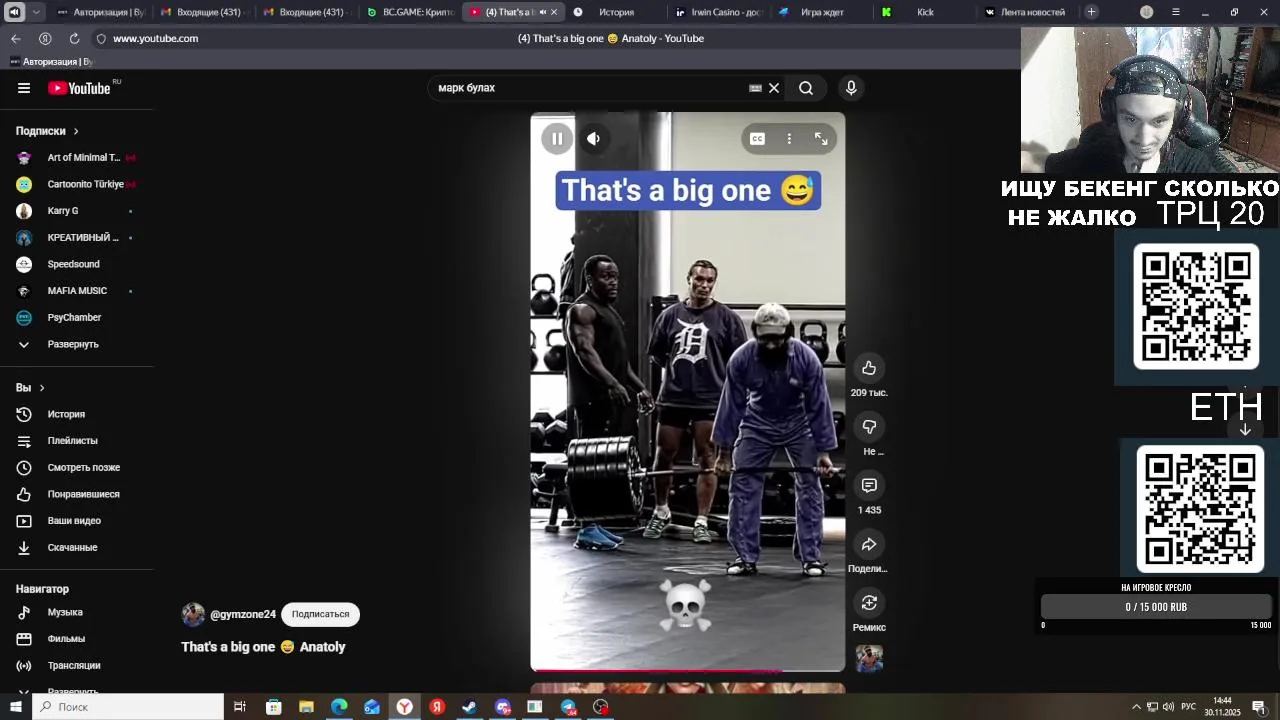Screen dimensions: 1280x720
Task: Dislike the Short
Action: coord(869,427)
